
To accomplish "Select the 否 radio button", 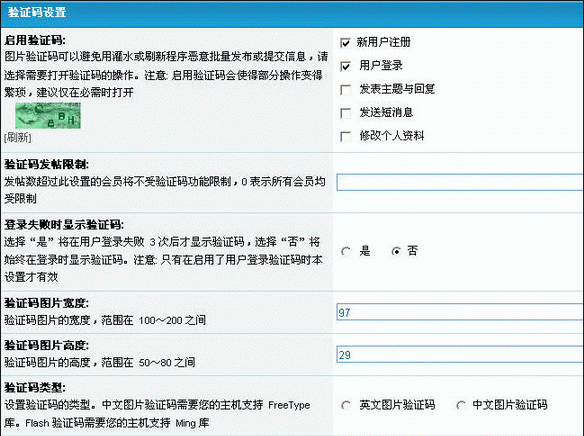I will (396, 252).
